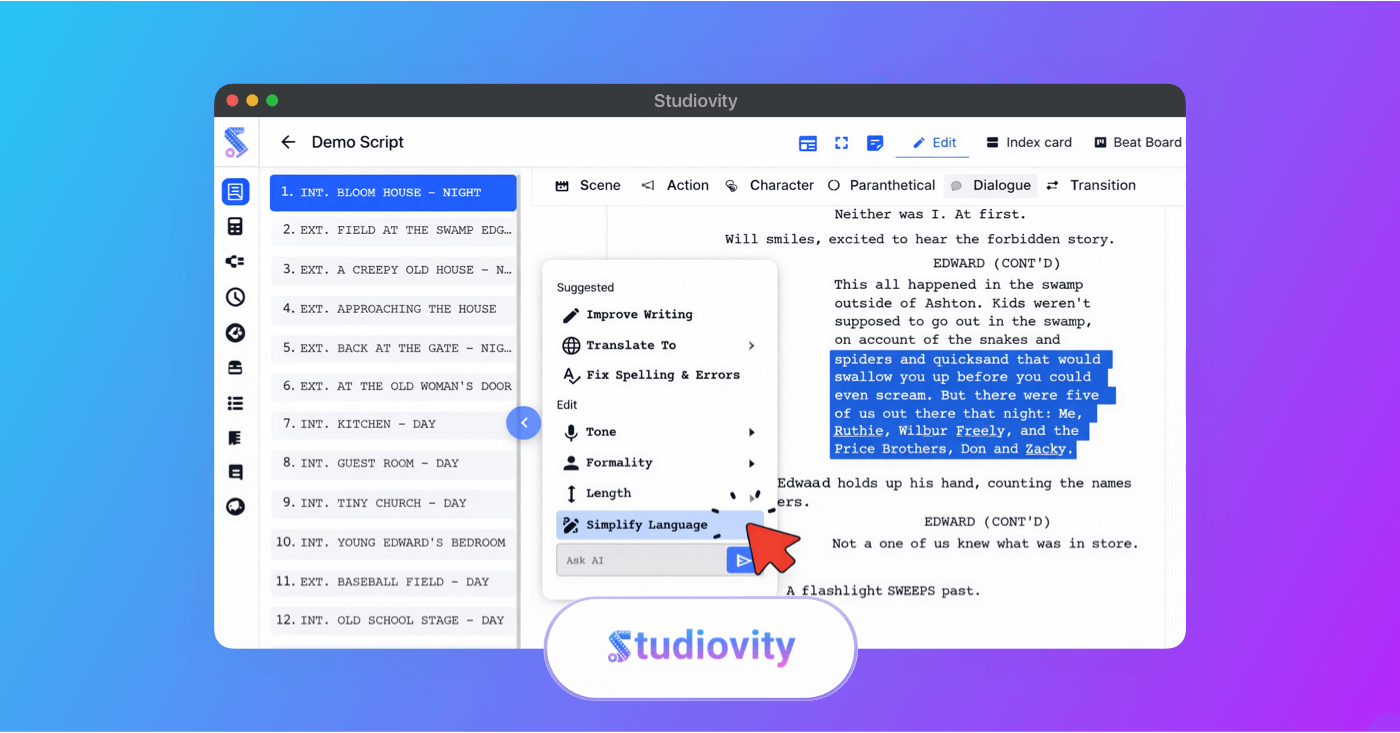Click the Ask AI send button
The image size is (1400, 733).
pyautogui.click(x=742, y=560)
